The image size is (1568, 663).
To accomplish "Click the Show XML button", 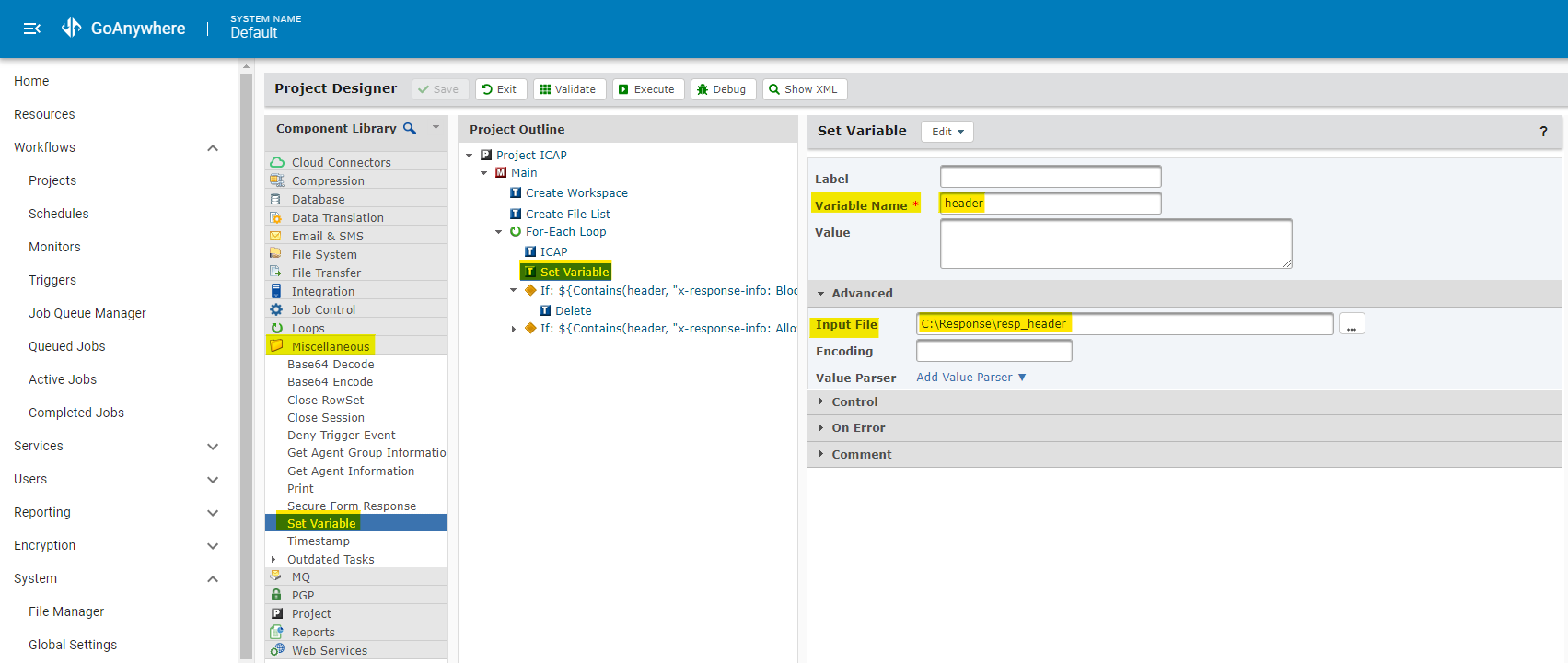I will tap(804, 89).
